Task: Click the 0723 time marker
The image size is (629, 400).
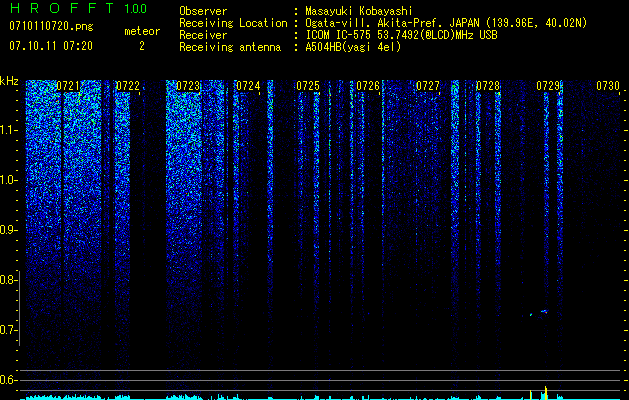Action: point(188,86)
